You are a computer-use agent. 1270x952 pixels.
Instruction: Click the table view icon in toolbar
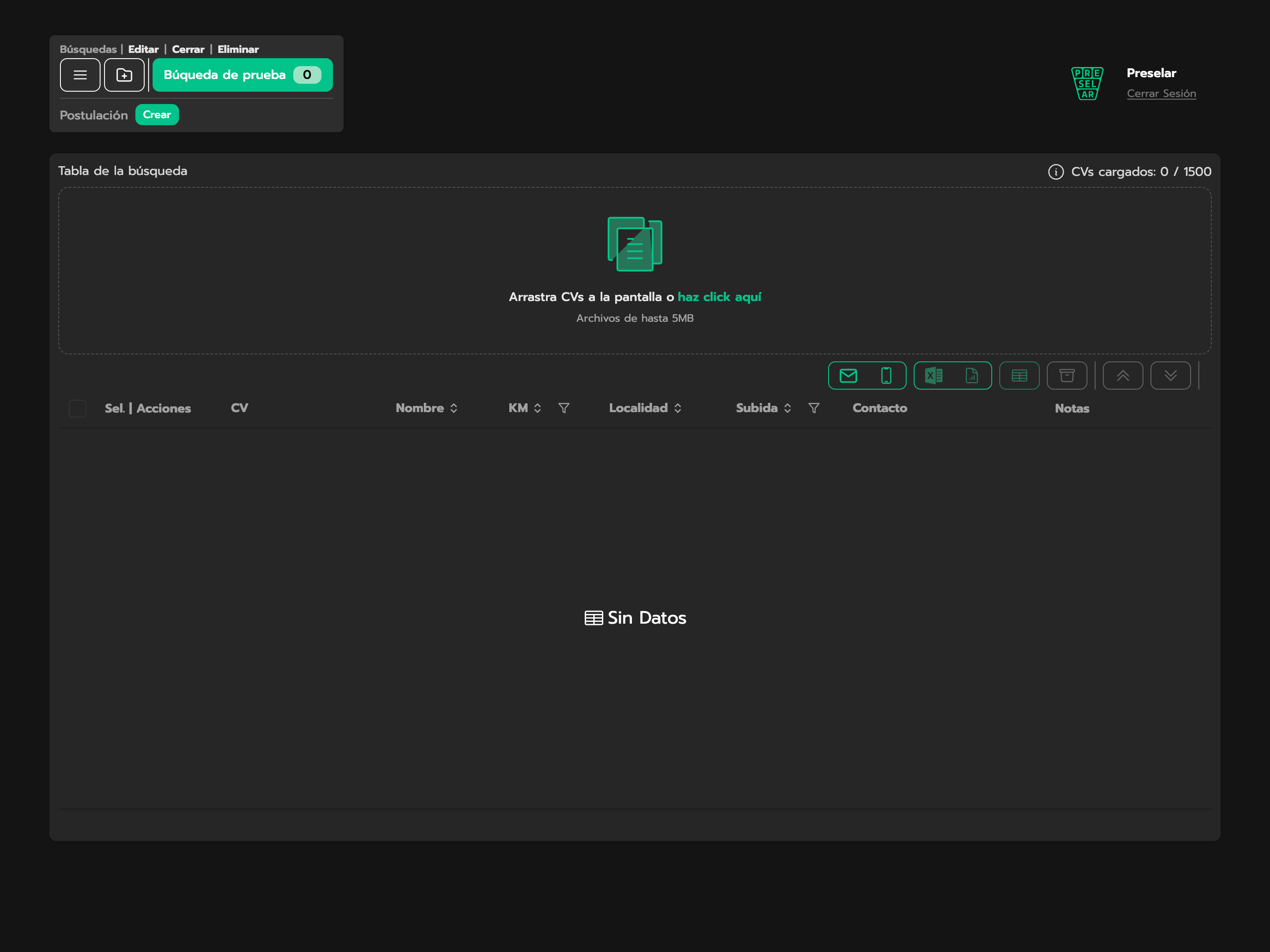[x=1019, y=376]
